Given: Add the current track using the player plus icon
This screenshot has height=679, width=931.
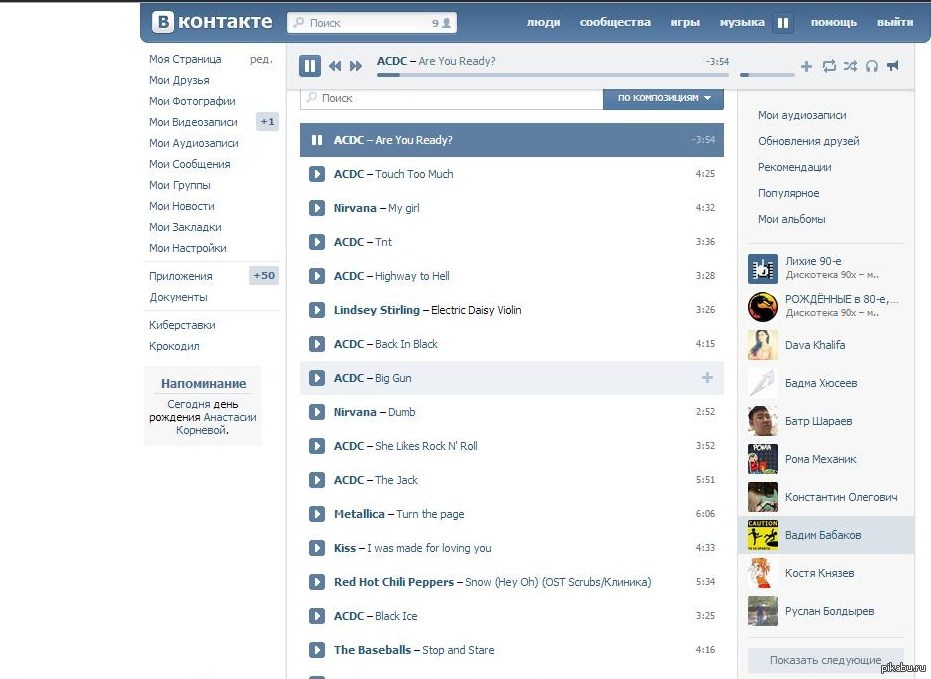Looking at the screenshot, I should point(806,66).
